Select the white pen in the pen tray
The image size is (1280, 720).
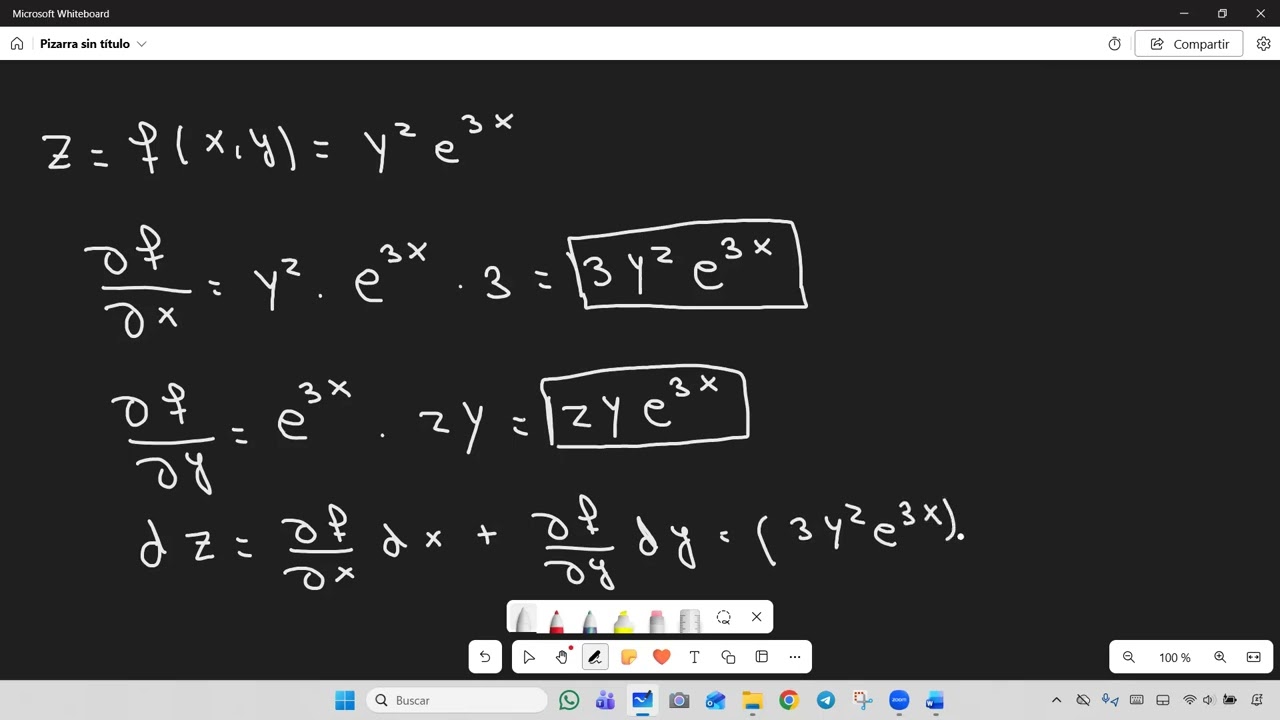click(524, 618)
